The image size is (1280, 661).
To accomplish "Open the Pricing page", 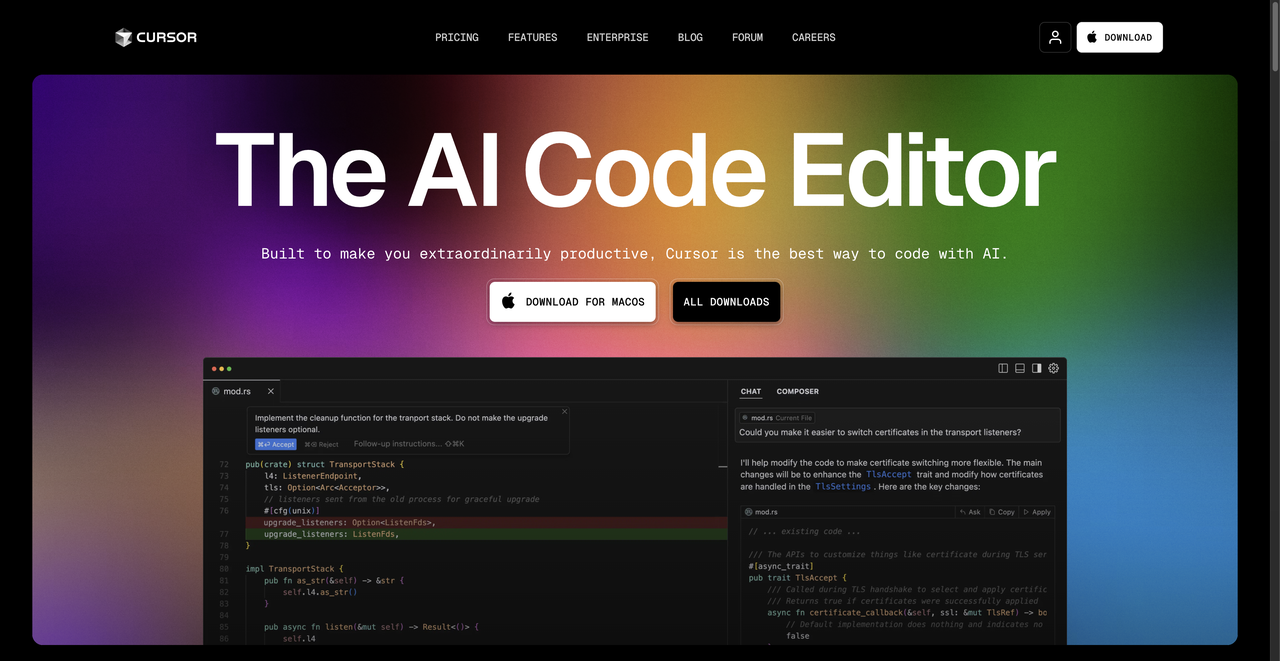I will (x=457, y=37).
